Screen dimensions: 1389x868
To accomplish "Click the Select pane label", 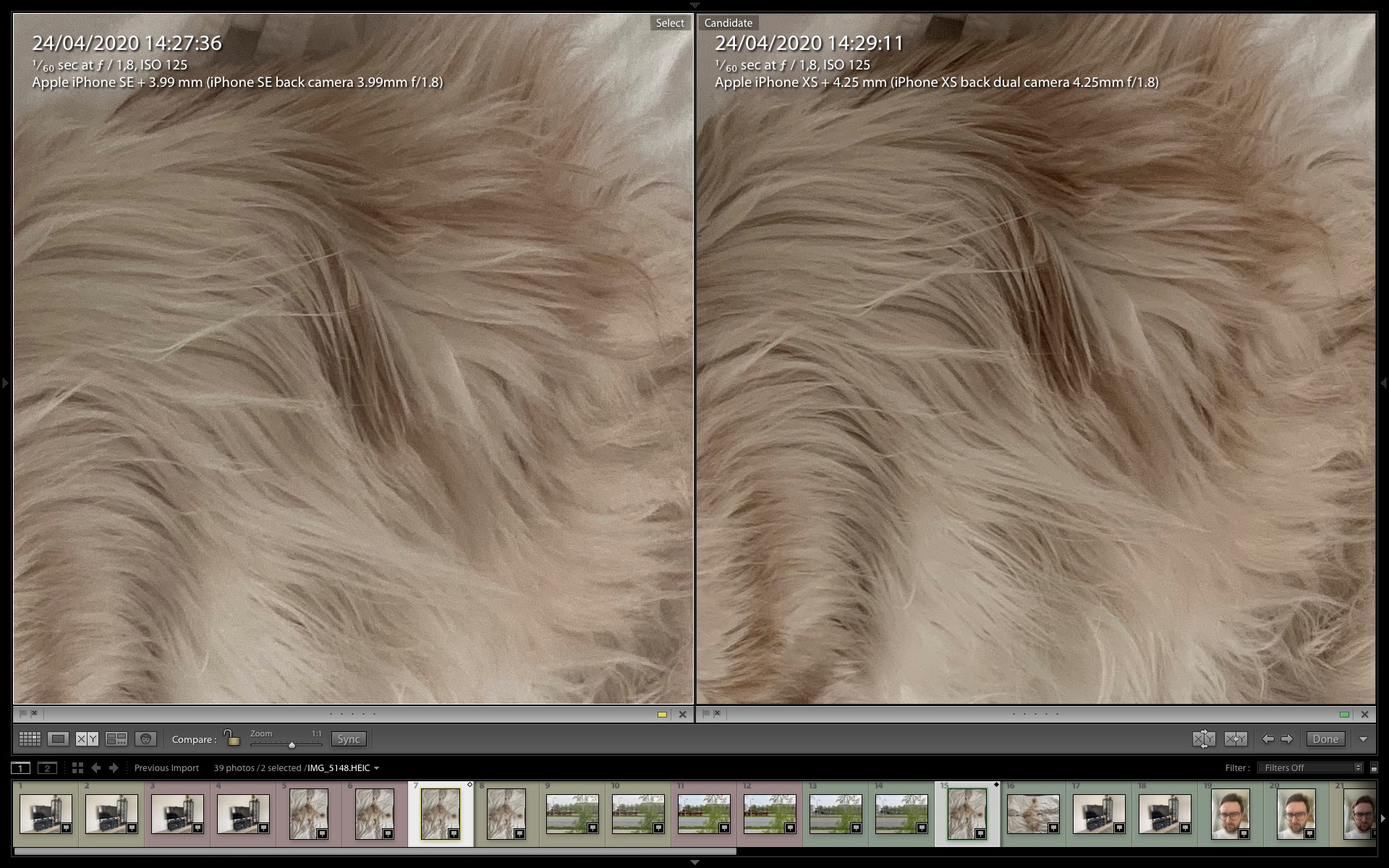I will (x=670, y=23).
